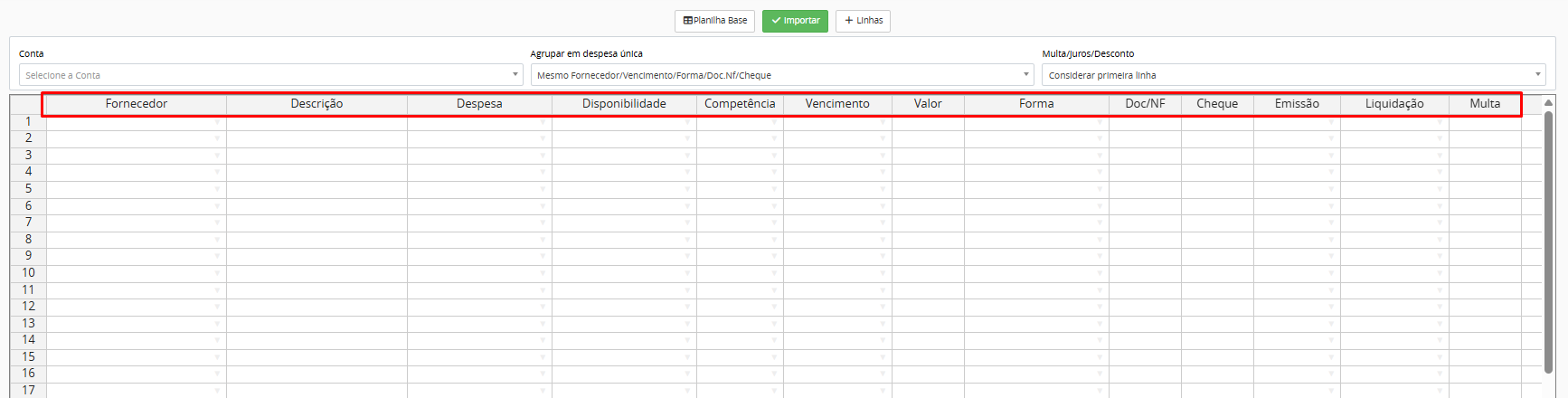Select row number 5 header
This screenshot has width=1568, height=398.
tap(28, 188)
